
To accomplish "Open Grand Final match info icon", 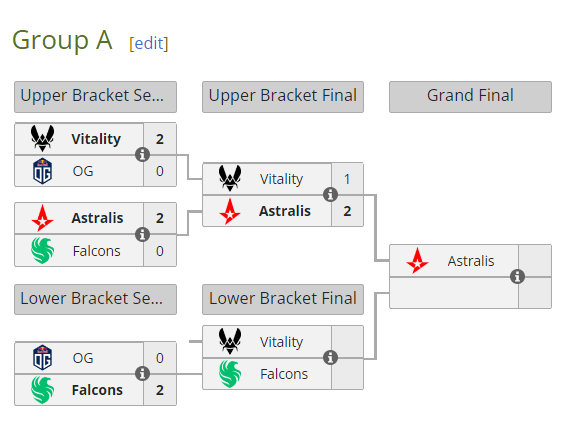I will click(517, 277).
